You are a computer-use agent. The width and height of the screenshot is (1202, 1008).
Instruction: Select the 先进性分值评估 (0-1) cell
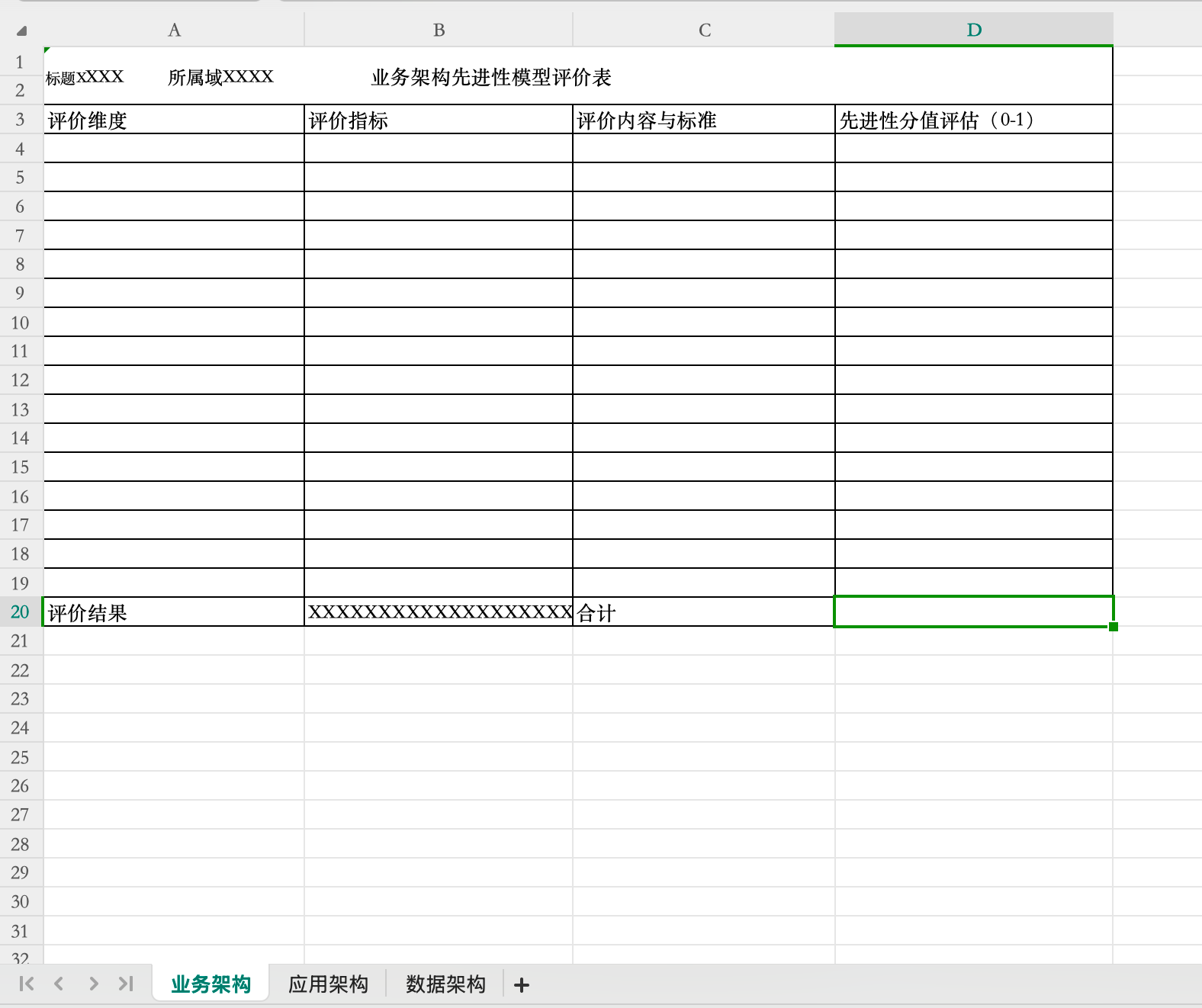[974, 120]
